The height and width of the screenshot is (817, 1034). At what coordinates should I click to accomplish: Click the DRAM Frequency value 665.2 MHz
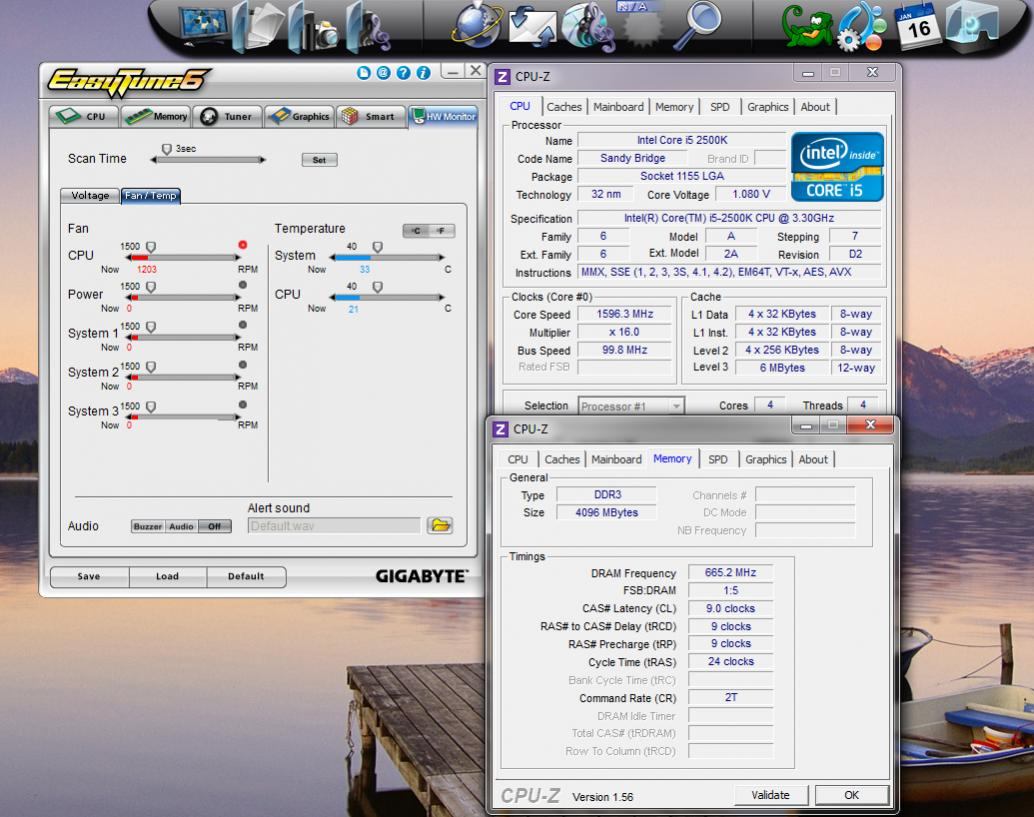pyautogui.click(x=730, y=572)
